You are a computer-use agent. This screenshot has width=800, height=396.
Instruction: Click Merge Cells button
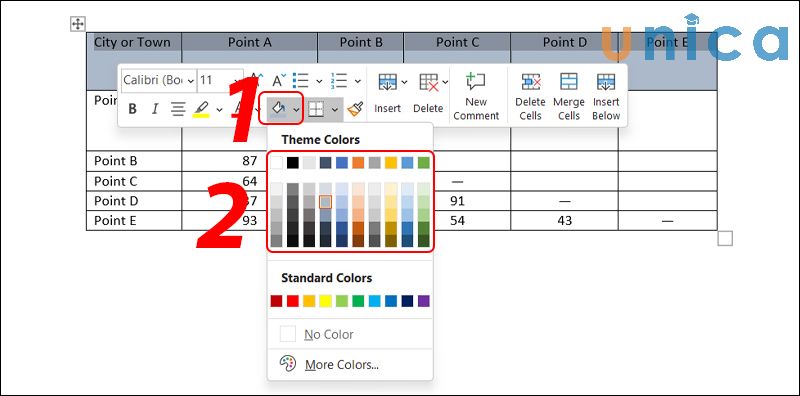[x=569, y=96]
